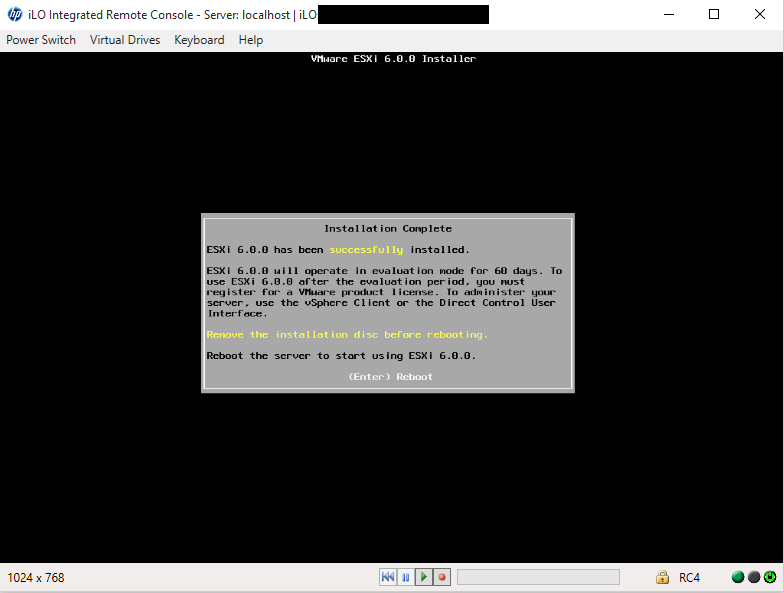This screenshot has width=784, height=593.
Task: Click the RC4 encryption label
Action: pyautogui.click(x=689, y=578)
